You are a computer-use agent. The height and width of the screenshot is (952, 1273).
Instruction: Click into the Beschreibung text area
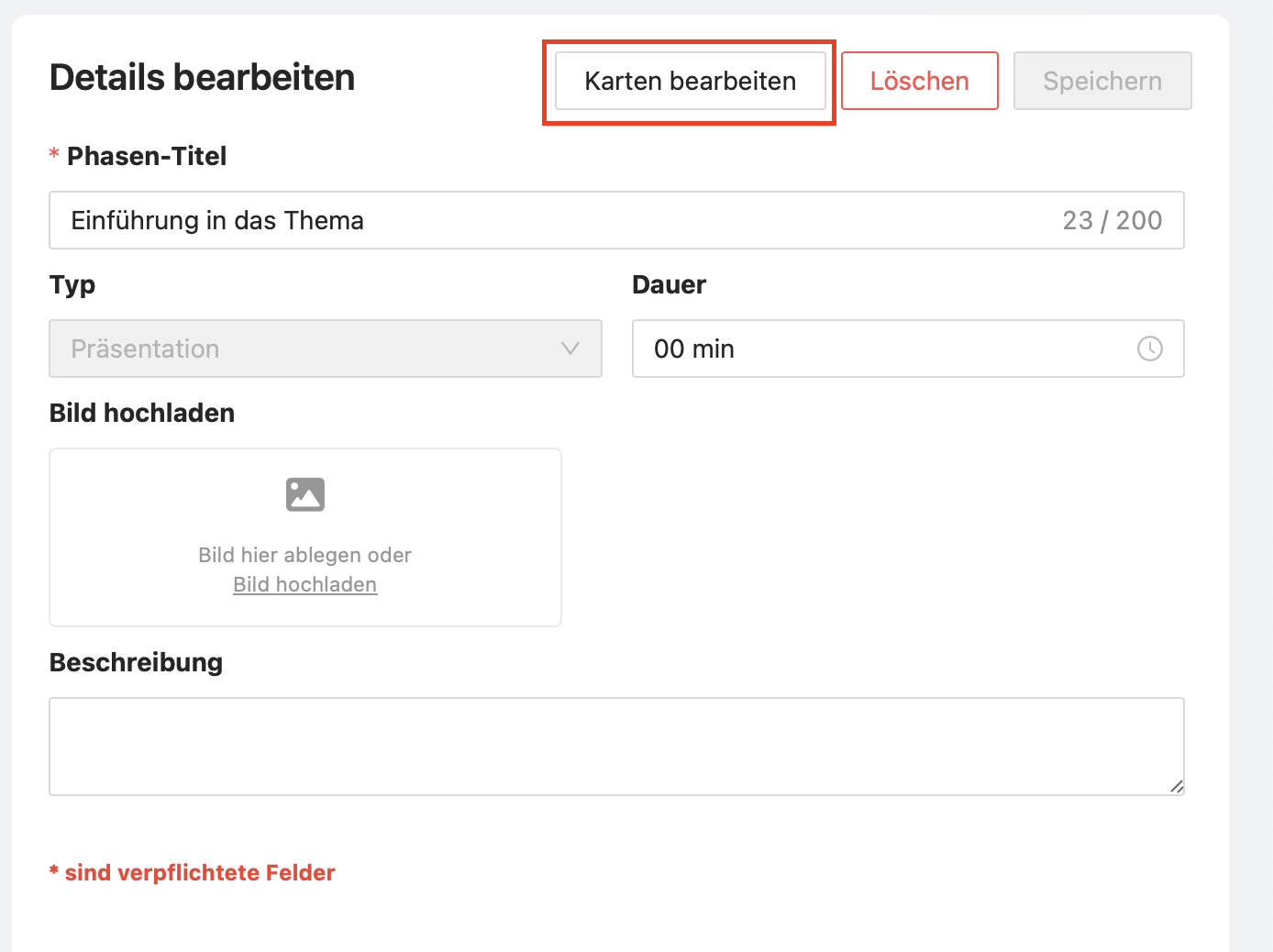point(616,747)
